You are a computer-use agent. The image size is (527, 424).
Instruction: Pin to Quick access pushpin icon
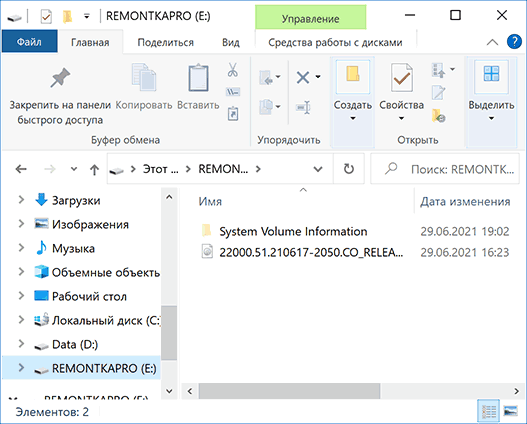[60, 77]
